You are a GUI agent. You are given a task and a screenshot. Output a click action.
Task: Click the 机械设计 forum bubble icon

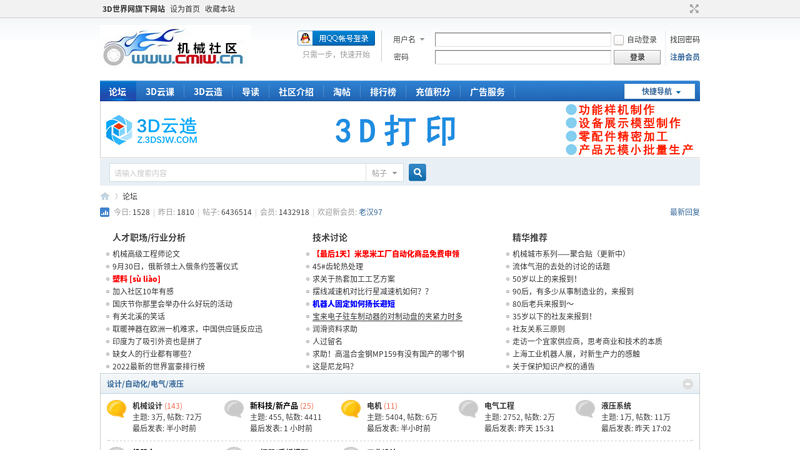(x=117, y=409)
